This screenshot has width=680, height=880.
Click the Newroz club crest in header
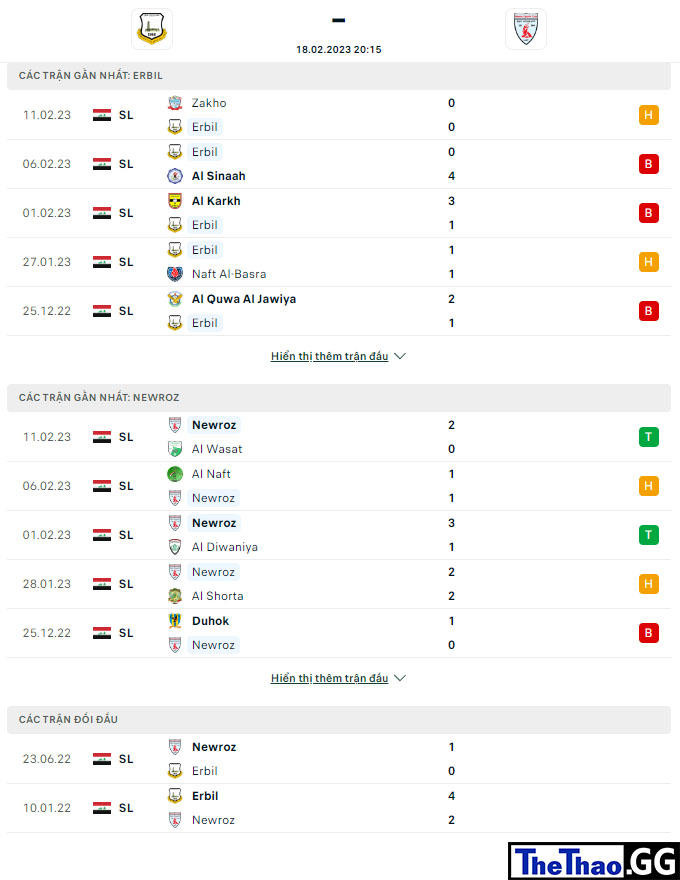(526, 29)
